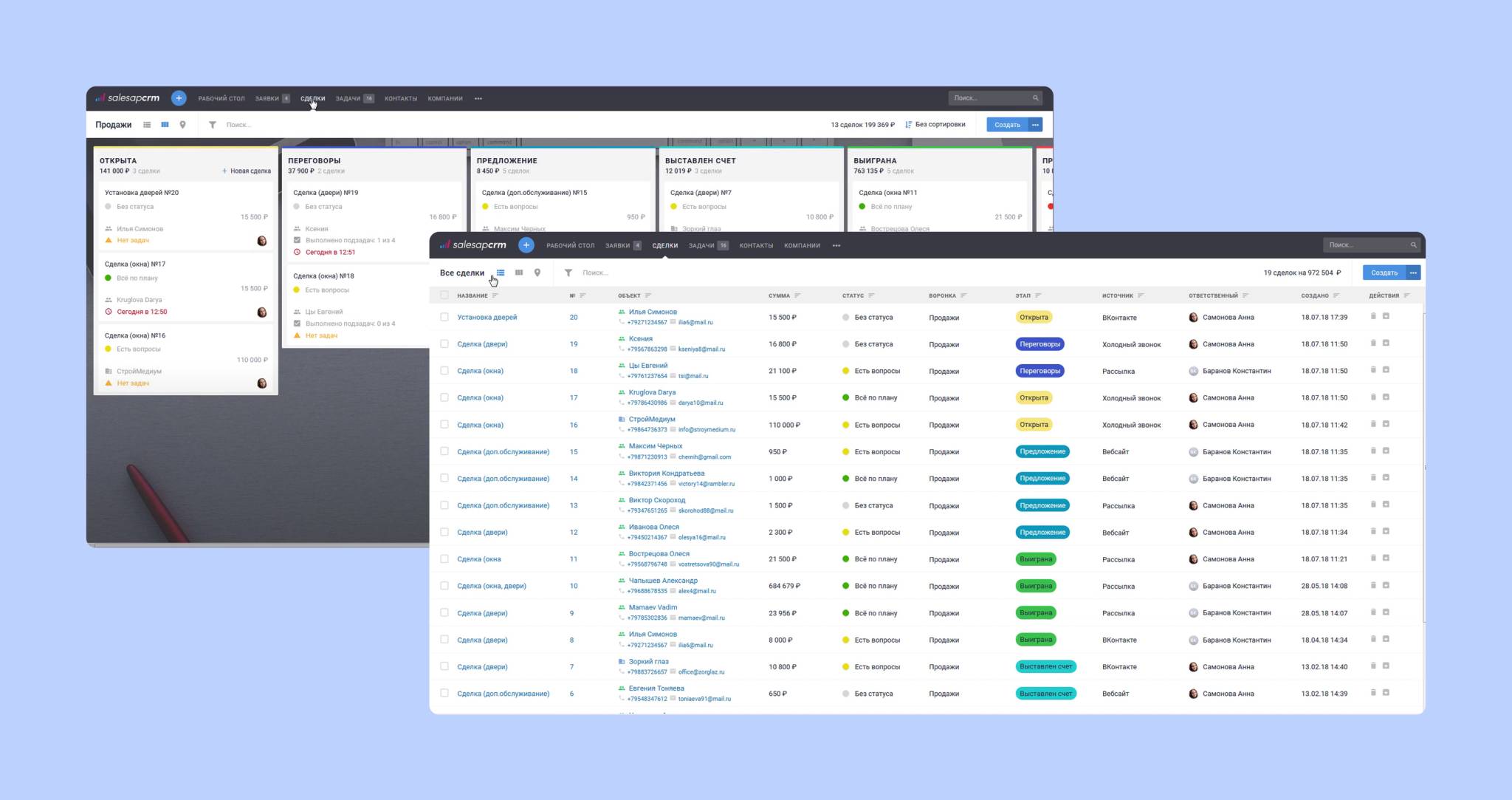Select list view icon in Продажи toolbar
This screenshot has width=1512, height=800.
click(x=147, y=125)
